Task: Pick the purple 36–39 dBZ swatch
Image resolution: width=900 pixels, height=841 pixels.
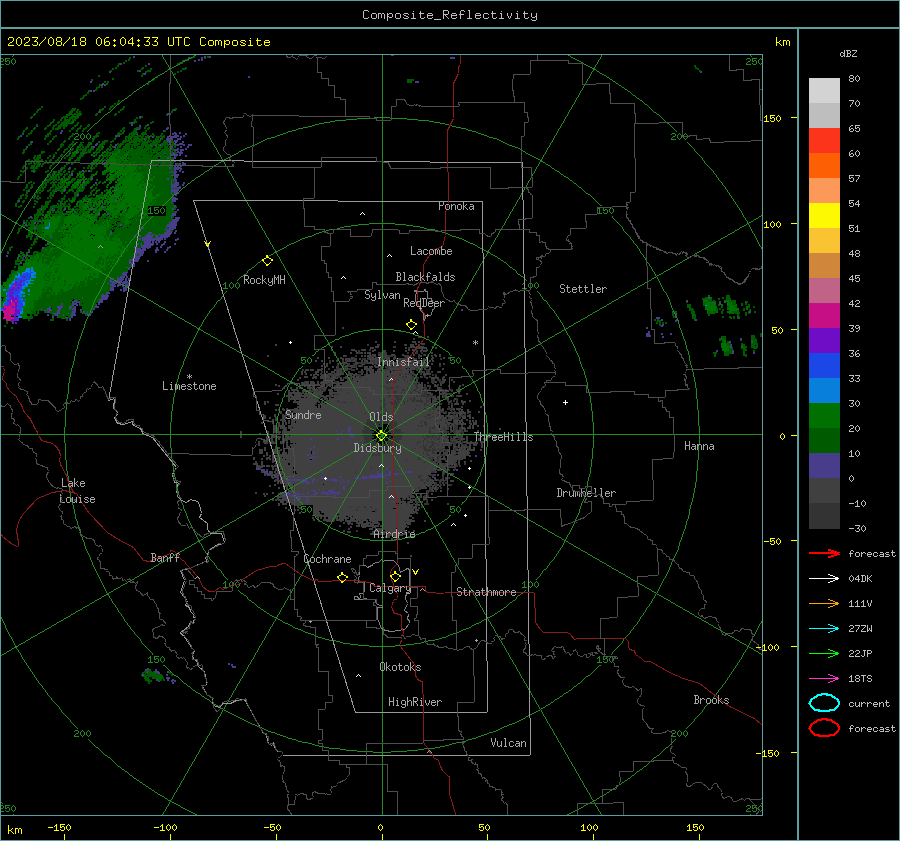Action: point(824,340)
